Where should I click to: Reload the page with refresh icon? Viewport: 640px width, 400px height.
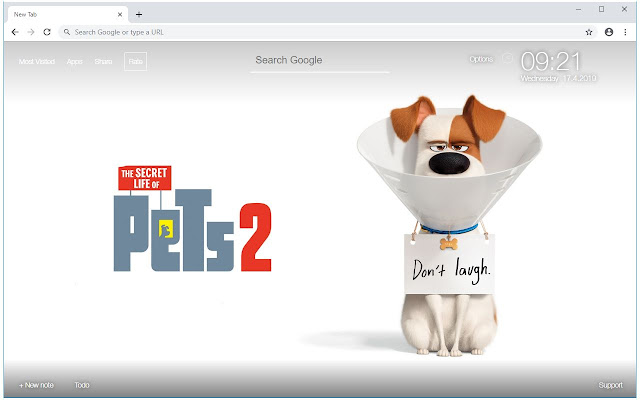click(47, 32)
